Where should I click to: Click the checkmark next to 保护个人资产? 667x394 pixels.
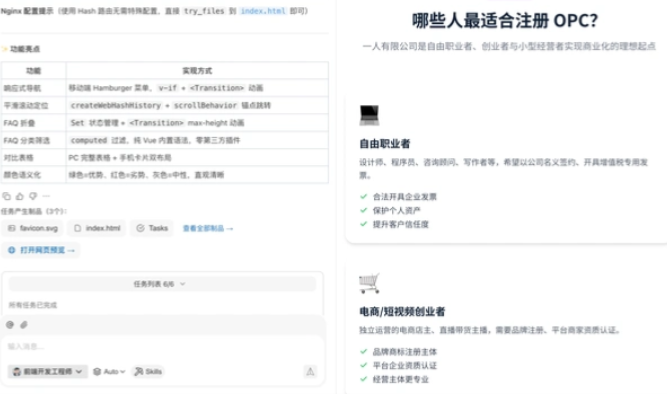tap(363, 210)
